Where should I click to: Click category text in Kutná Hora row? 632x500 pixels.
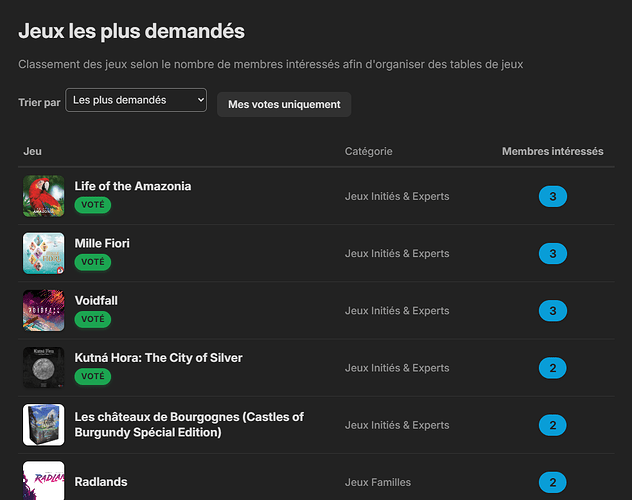point(397,368)
